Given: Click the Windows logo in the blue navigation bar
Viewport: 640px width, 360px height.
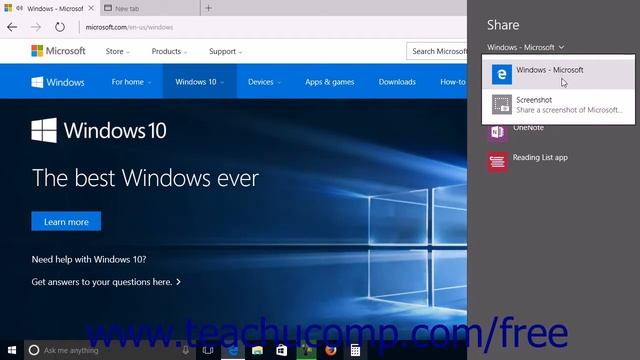Looking at the screenshot, I should 58,82.
